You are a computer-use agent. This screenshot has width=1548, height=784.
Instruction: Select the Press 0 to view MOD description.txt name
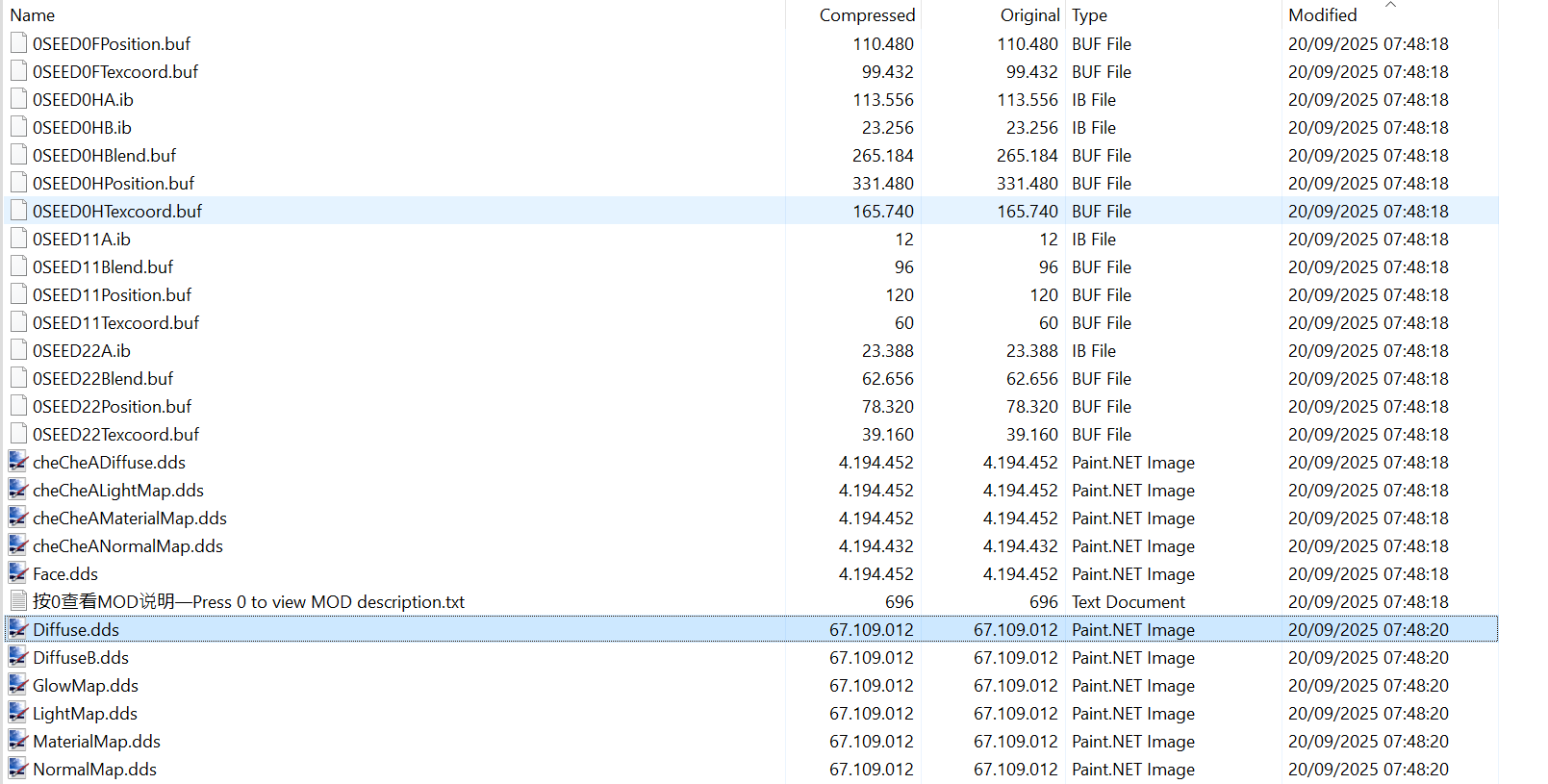point(248,601)
